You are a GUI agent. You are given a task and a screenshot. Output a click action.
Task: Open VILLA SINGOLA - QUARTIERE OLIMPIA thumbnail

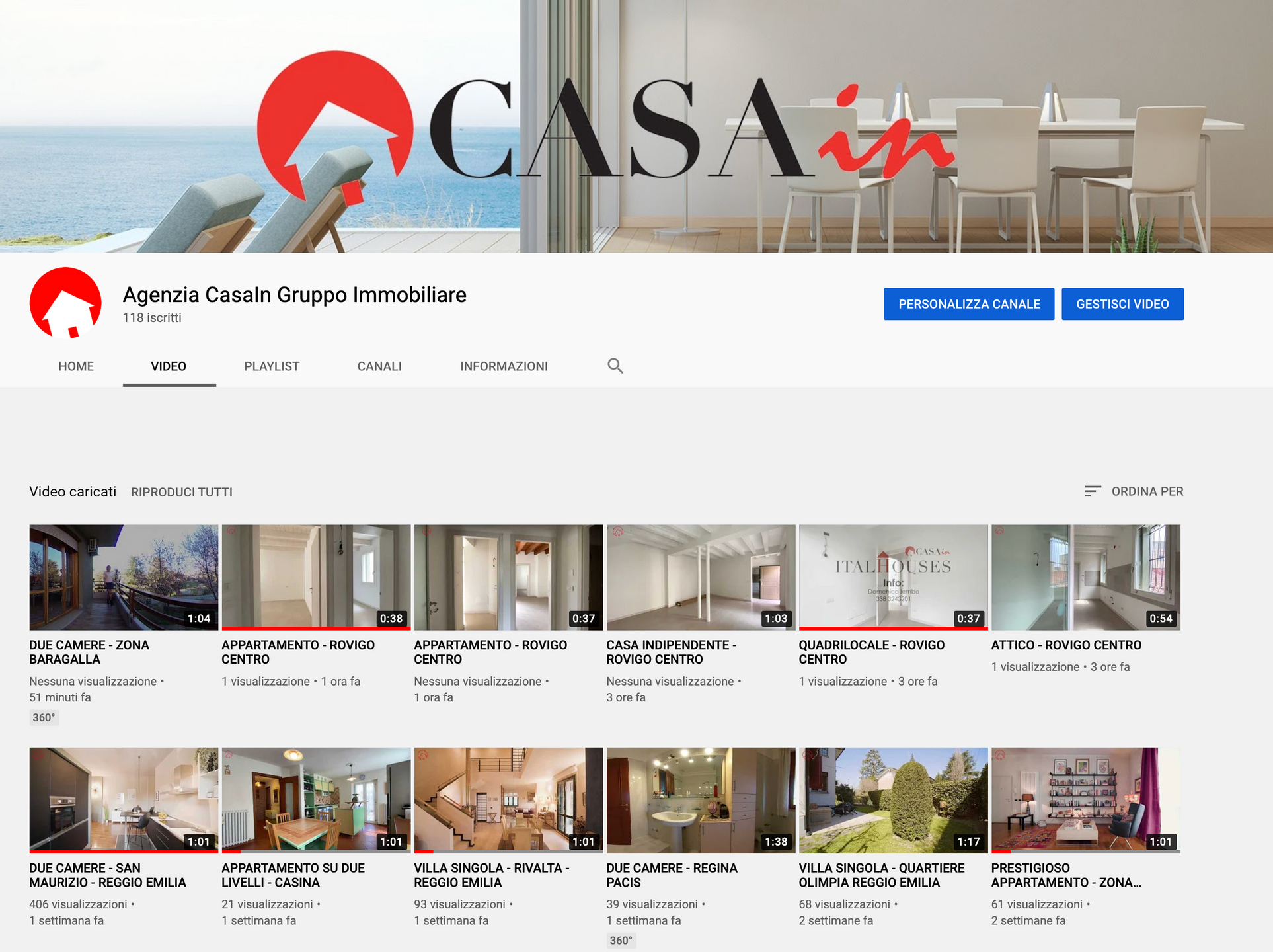(x=892, y=800)
